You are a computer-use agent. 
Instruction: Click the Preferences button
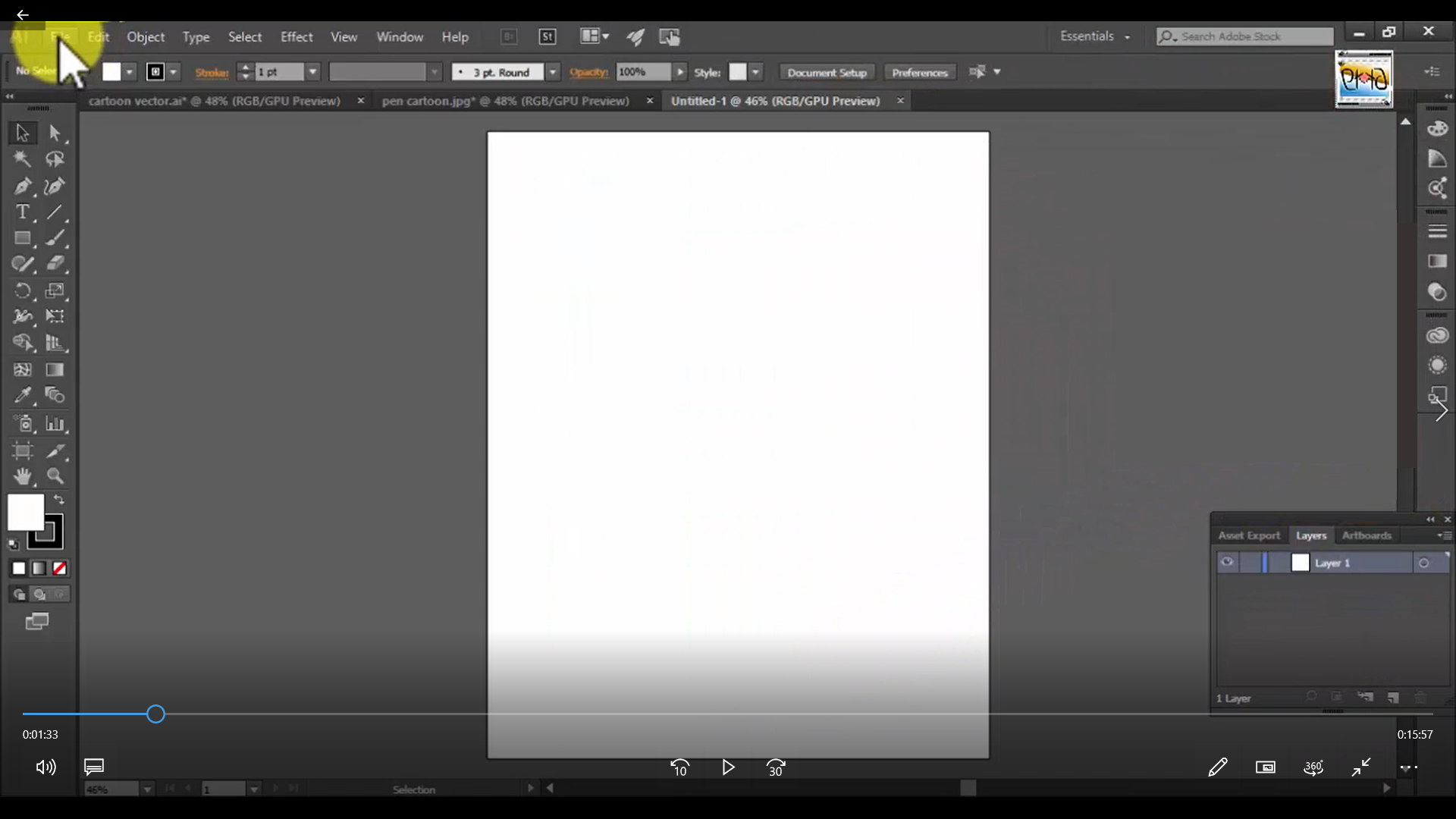[919, 72]
